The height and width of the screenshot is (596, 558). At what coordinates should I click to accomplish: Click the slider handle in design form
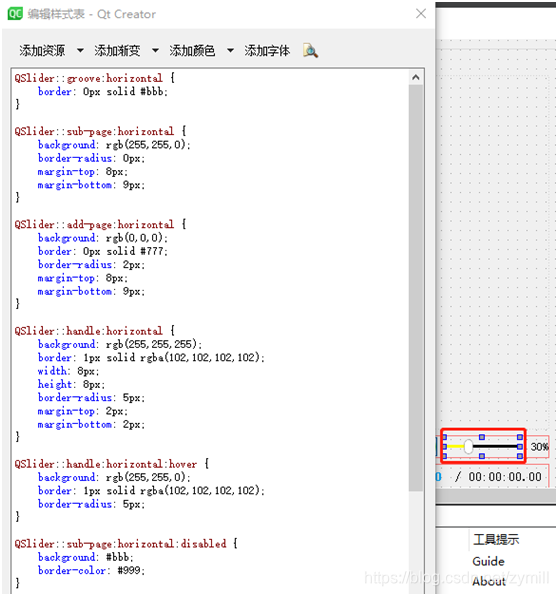468,447
